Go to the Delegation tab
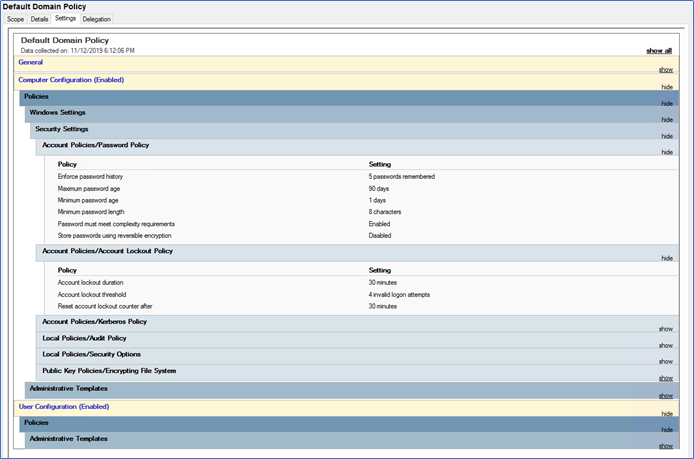The width and height of the screenshot is (694, 459). pos(97,19)
